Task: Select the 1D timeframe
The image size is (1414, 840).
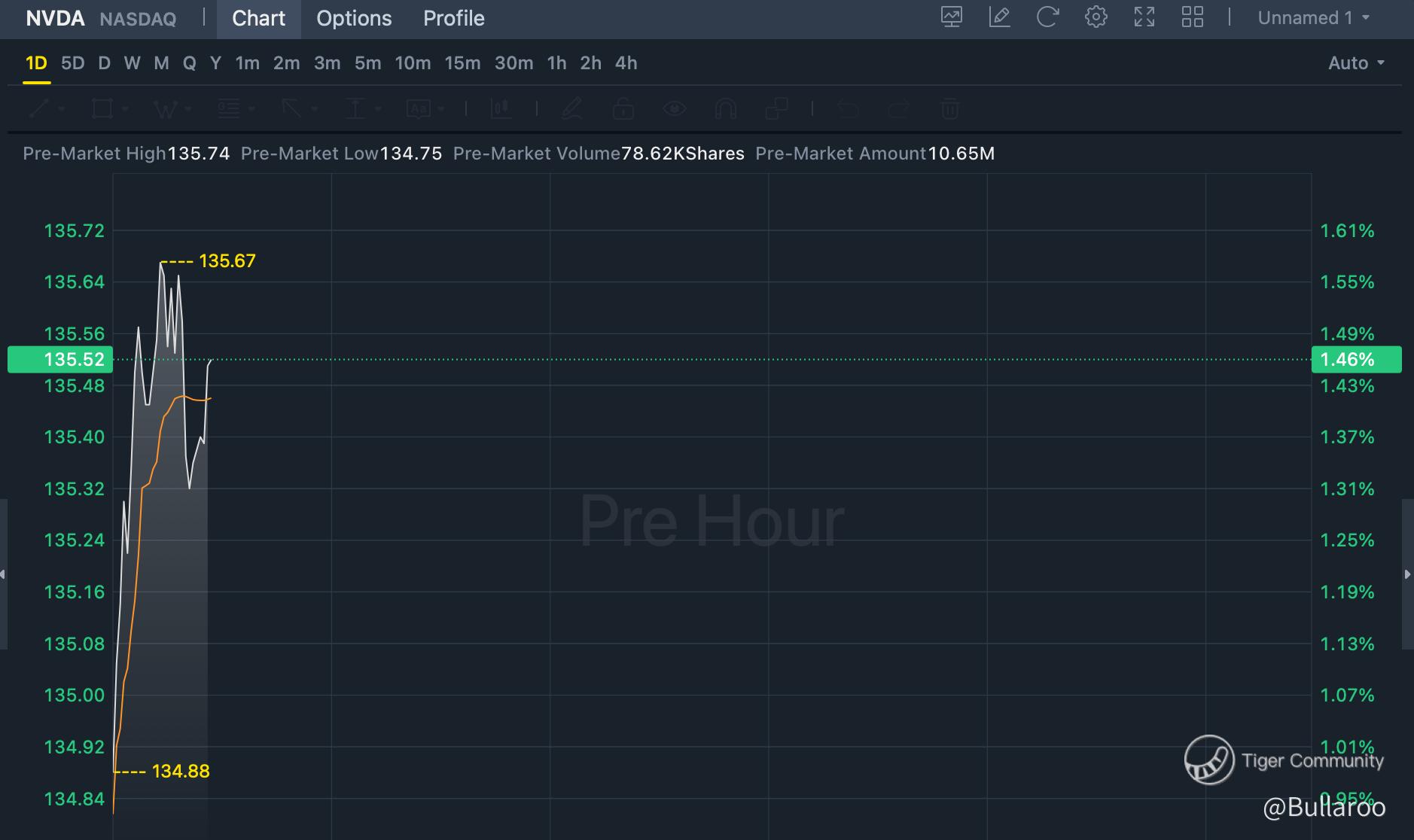Action: [36, 63]
